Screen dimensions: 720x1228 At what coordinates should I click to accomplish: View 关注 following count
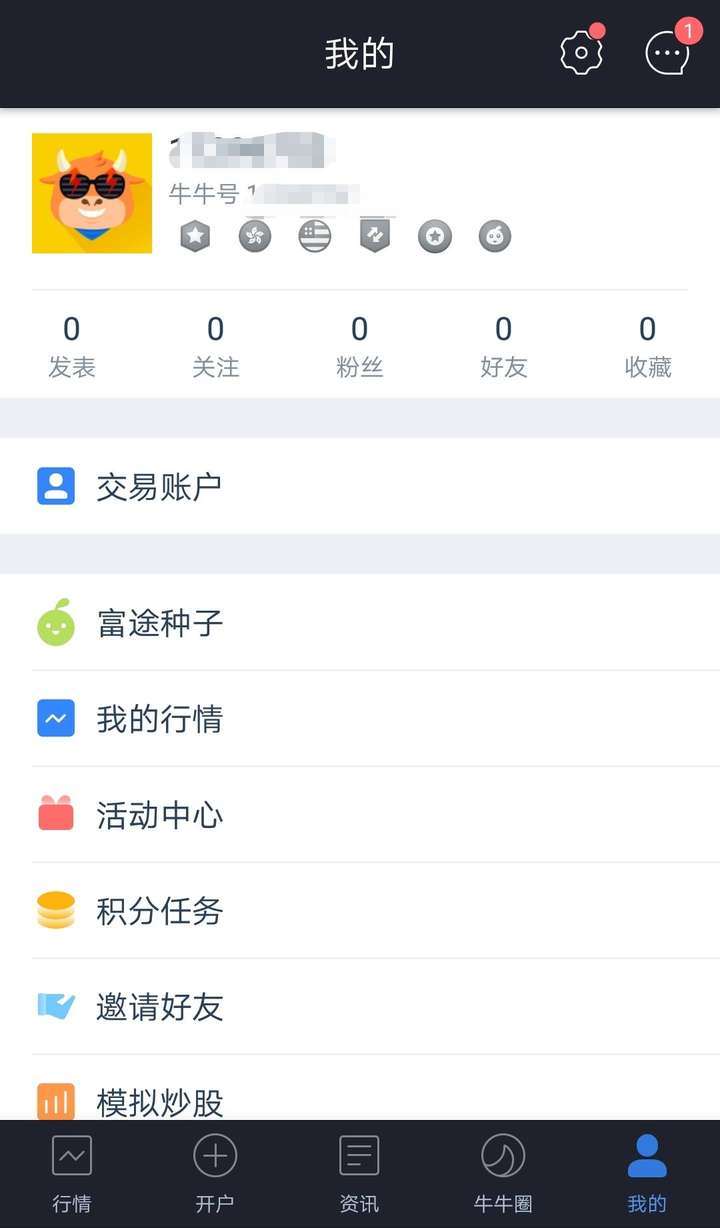pyautogui.click(x=216, y=346)
